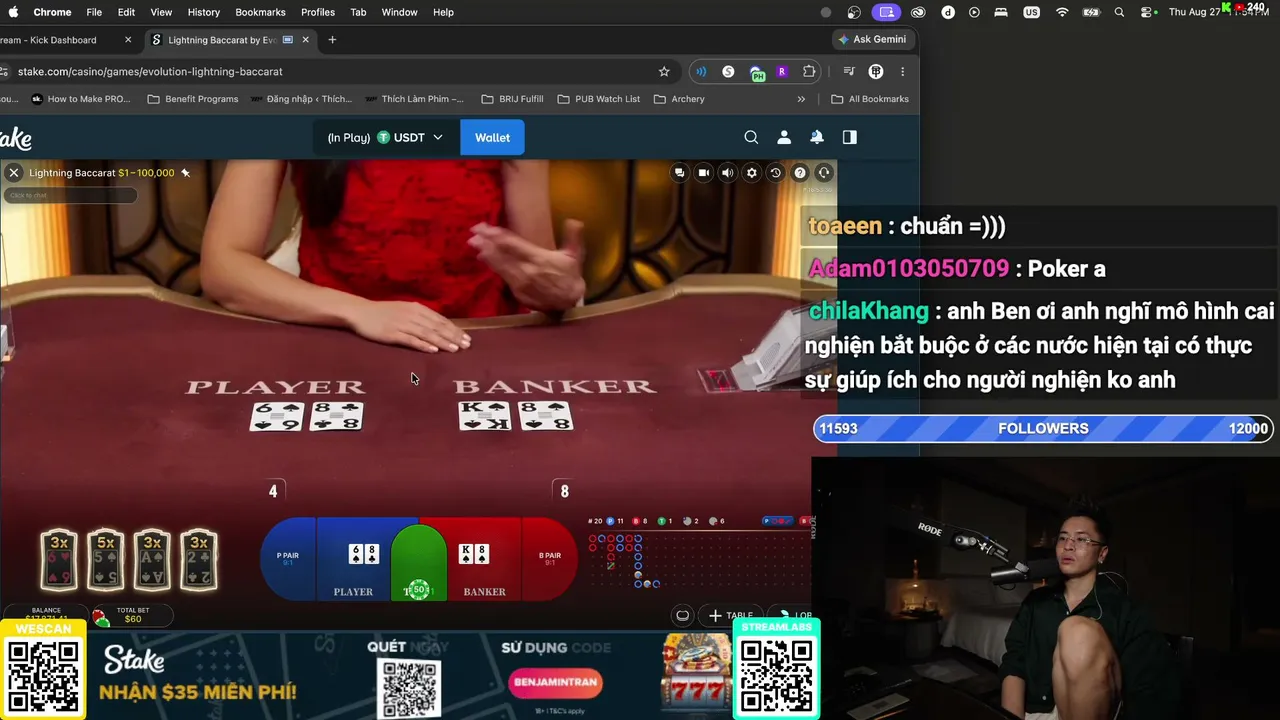1280x720 pixels.
Task: Click Ask Gemini button
Action: pos(872,40)
